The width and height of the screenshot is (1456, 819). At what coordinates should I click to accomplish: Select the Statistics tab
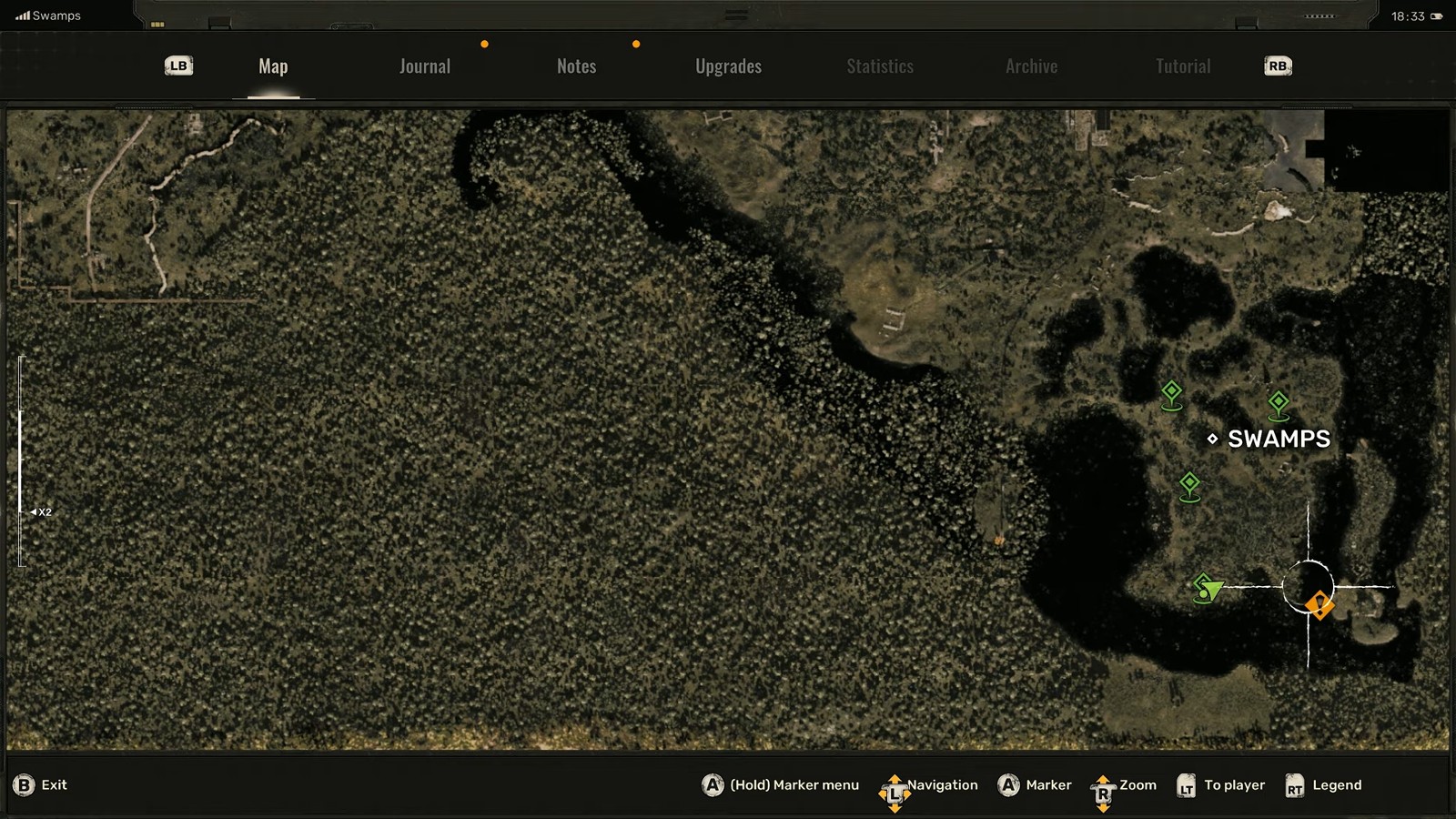pos(880,66)
